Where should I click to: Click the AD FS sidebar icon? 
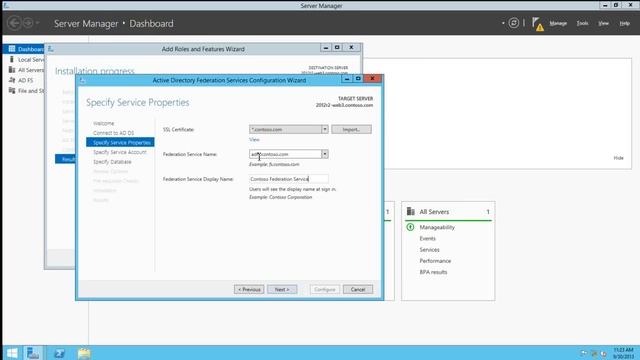click(x=12, y=80)
